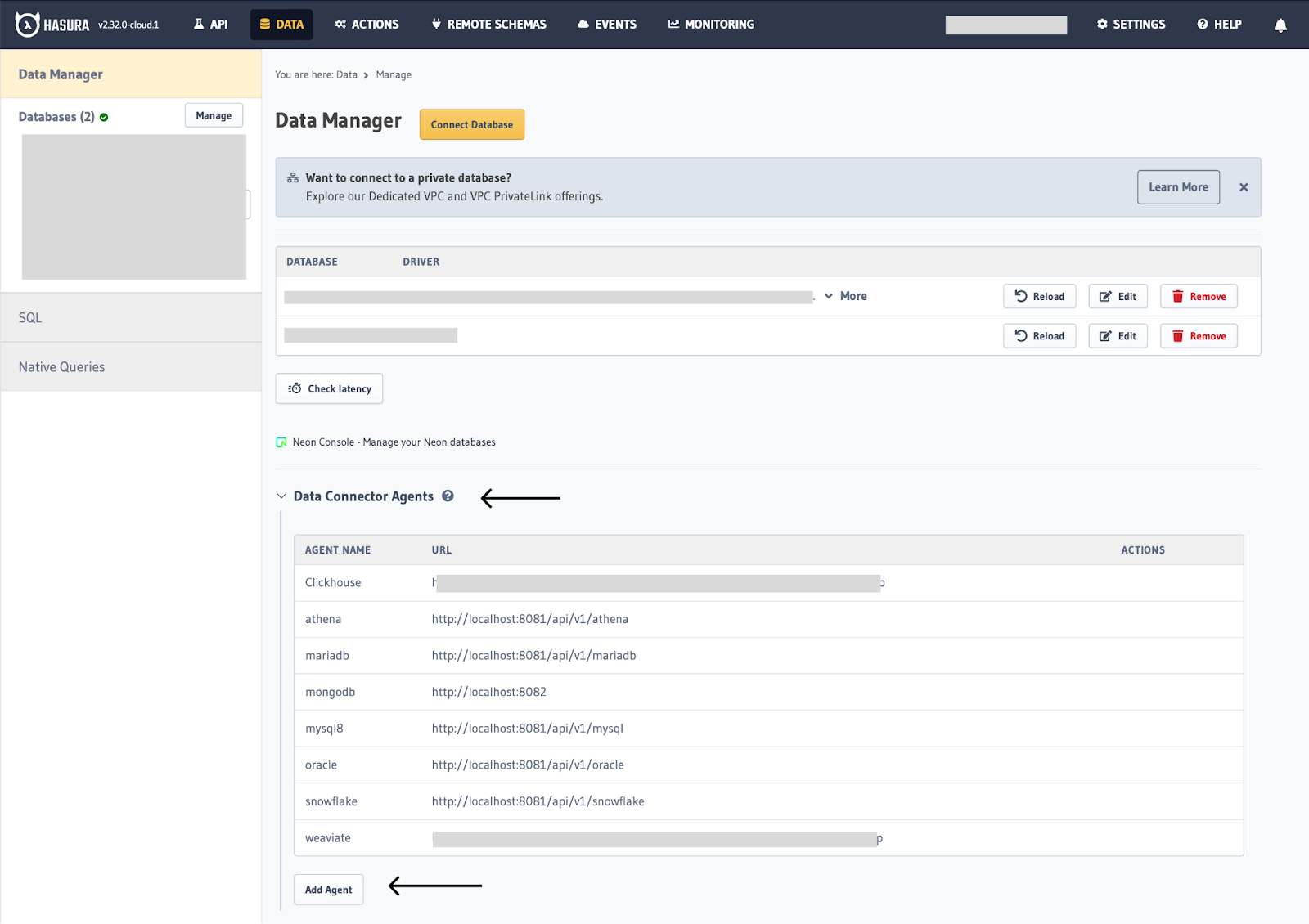Remove the first database

point(1199,296)
